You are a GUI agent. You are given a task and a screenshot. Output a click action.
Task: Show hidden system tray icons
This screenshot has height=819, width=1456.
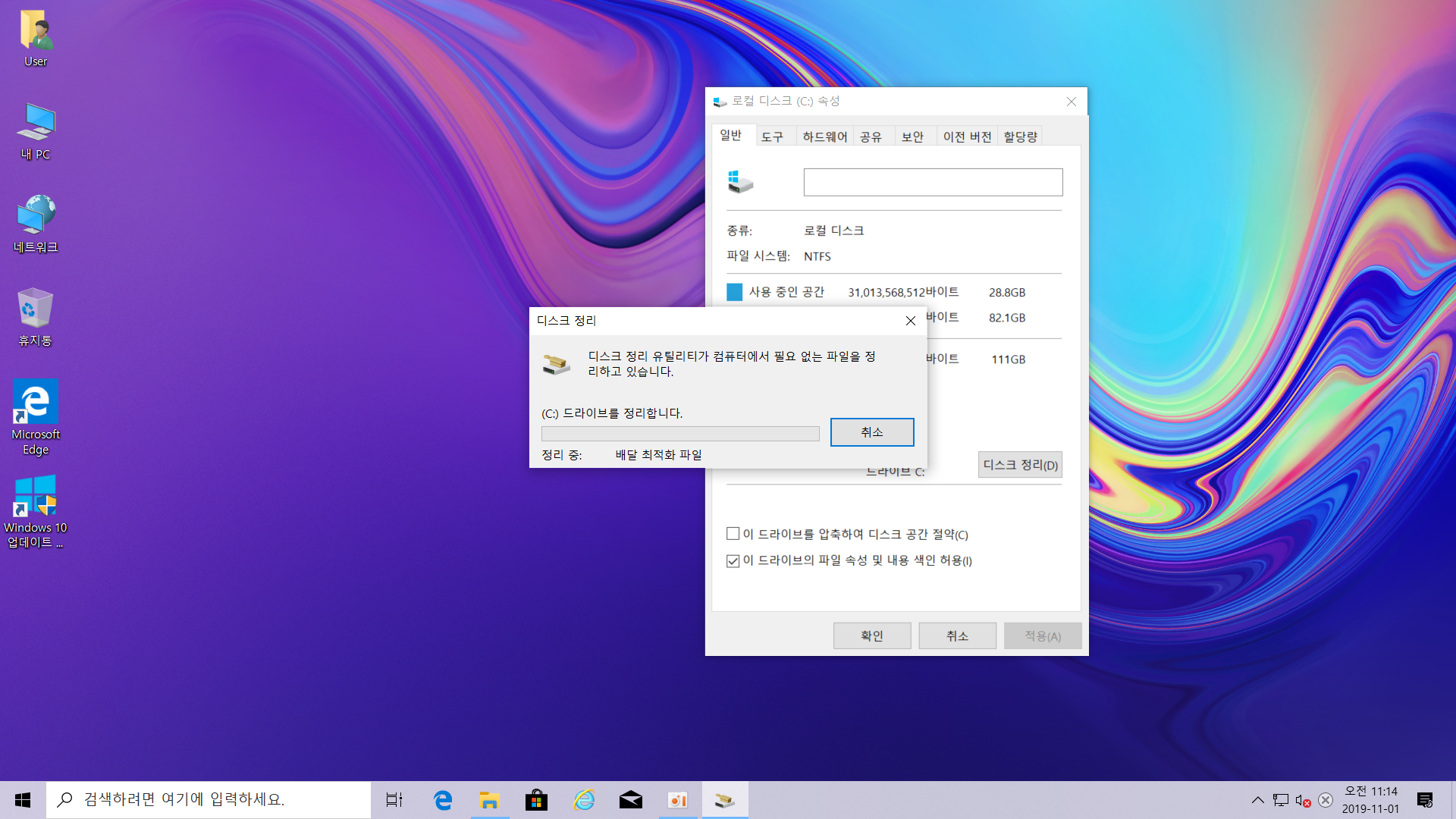pos(1257,800)
